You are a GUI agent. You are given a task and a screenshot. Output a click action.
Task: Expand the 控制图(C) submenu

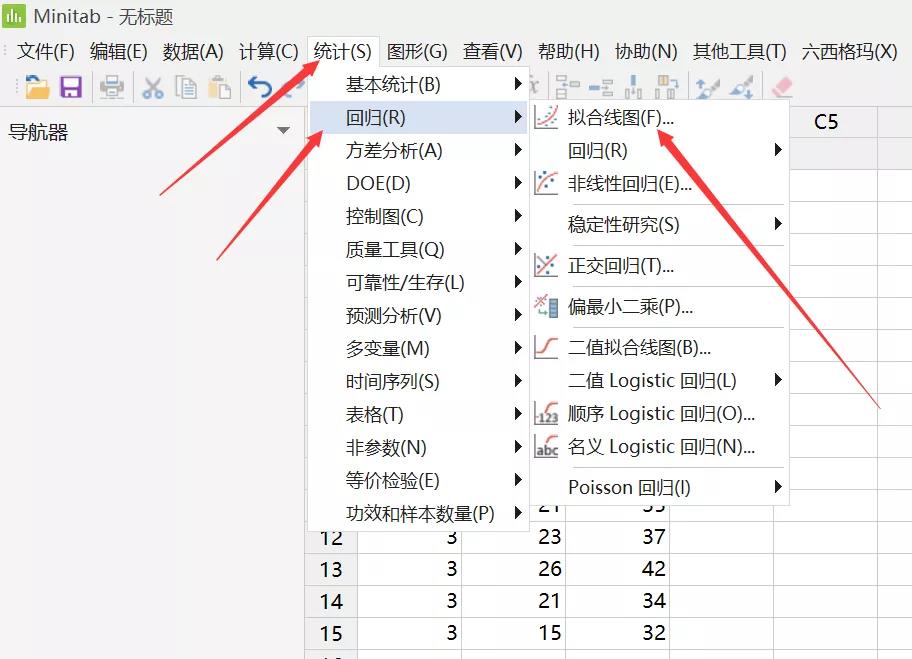point(418,216)
